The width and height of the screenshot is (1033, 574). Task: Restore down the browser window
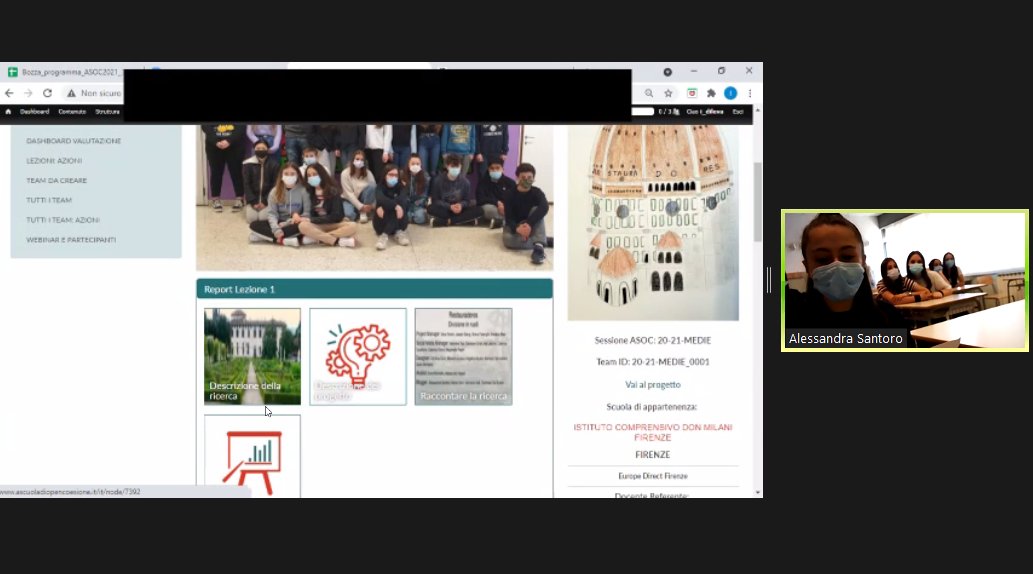(721, 71)
